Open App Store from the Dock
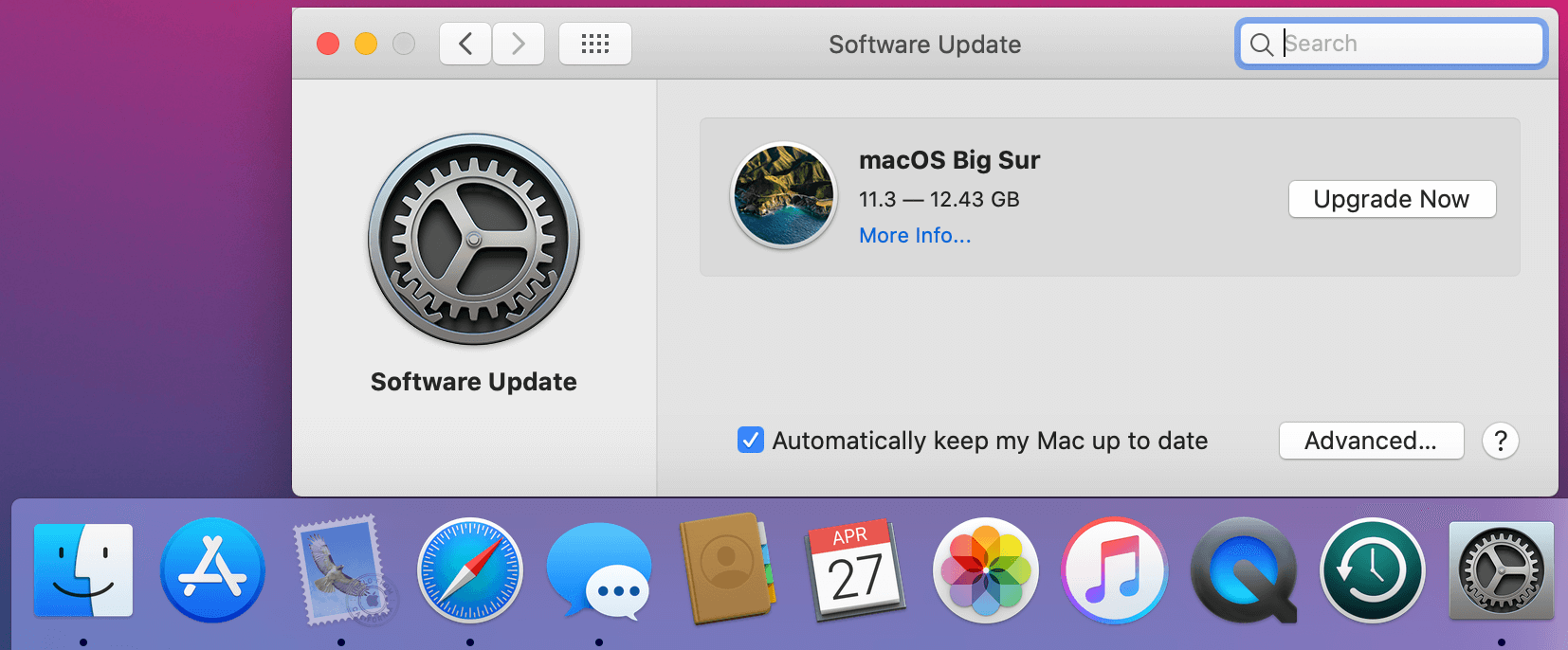This screenshot has width=1568, height=650. click(212, 570)
